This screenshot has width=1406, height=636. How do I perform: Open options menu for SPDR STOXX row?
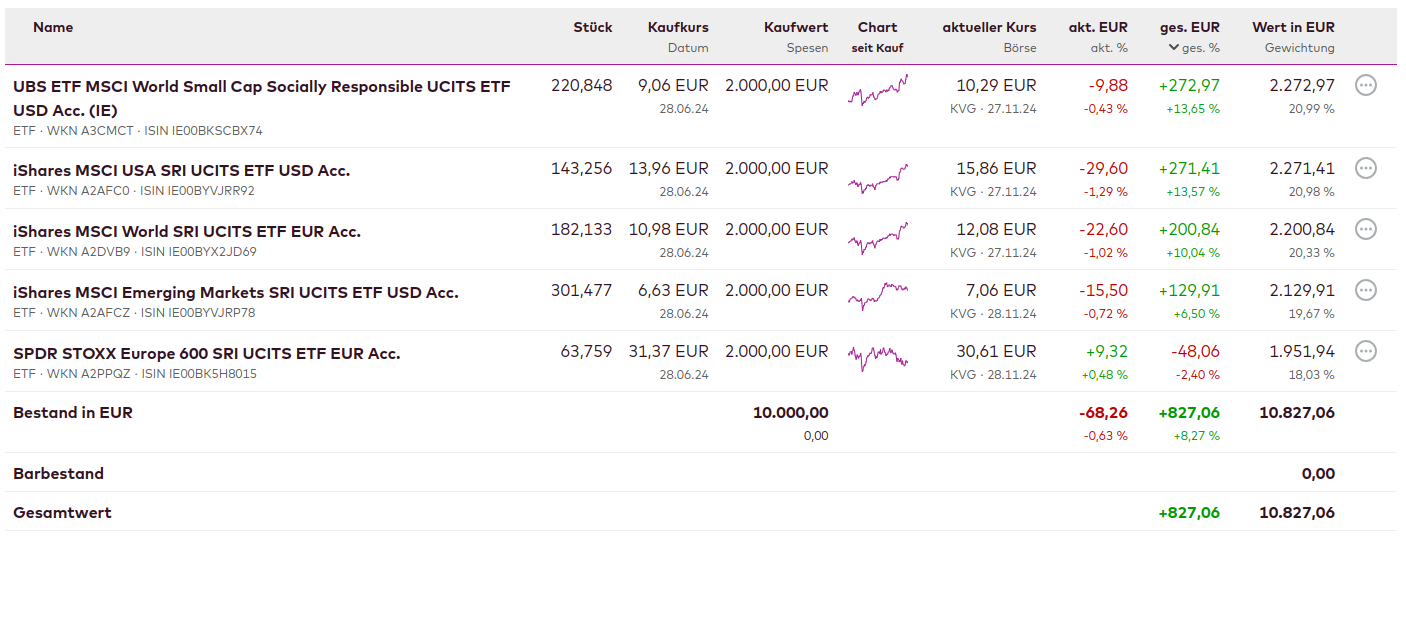1365,352
